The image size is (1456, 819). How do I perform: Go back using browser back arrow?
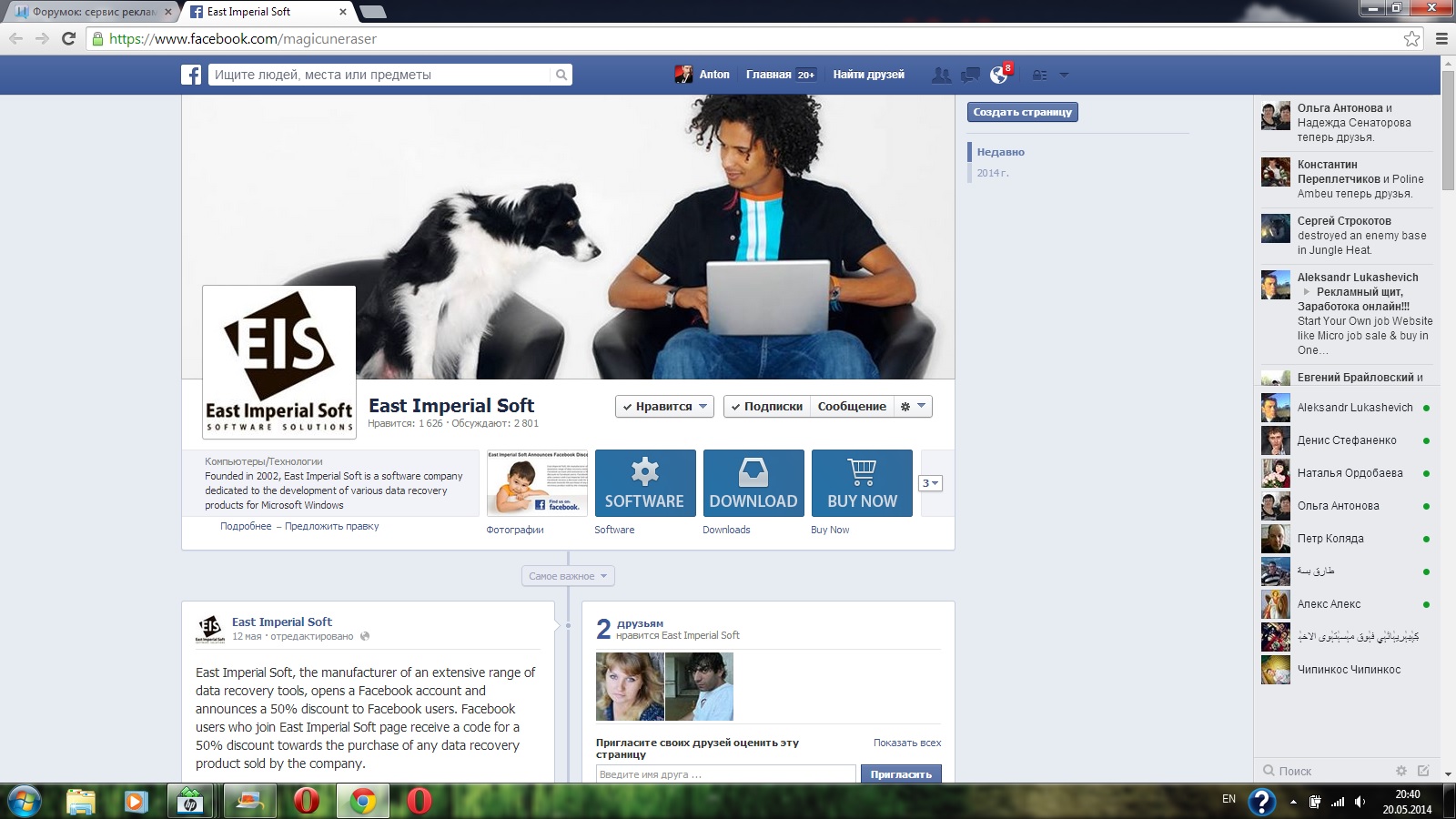pyautogui.click(x=15, y=38)
